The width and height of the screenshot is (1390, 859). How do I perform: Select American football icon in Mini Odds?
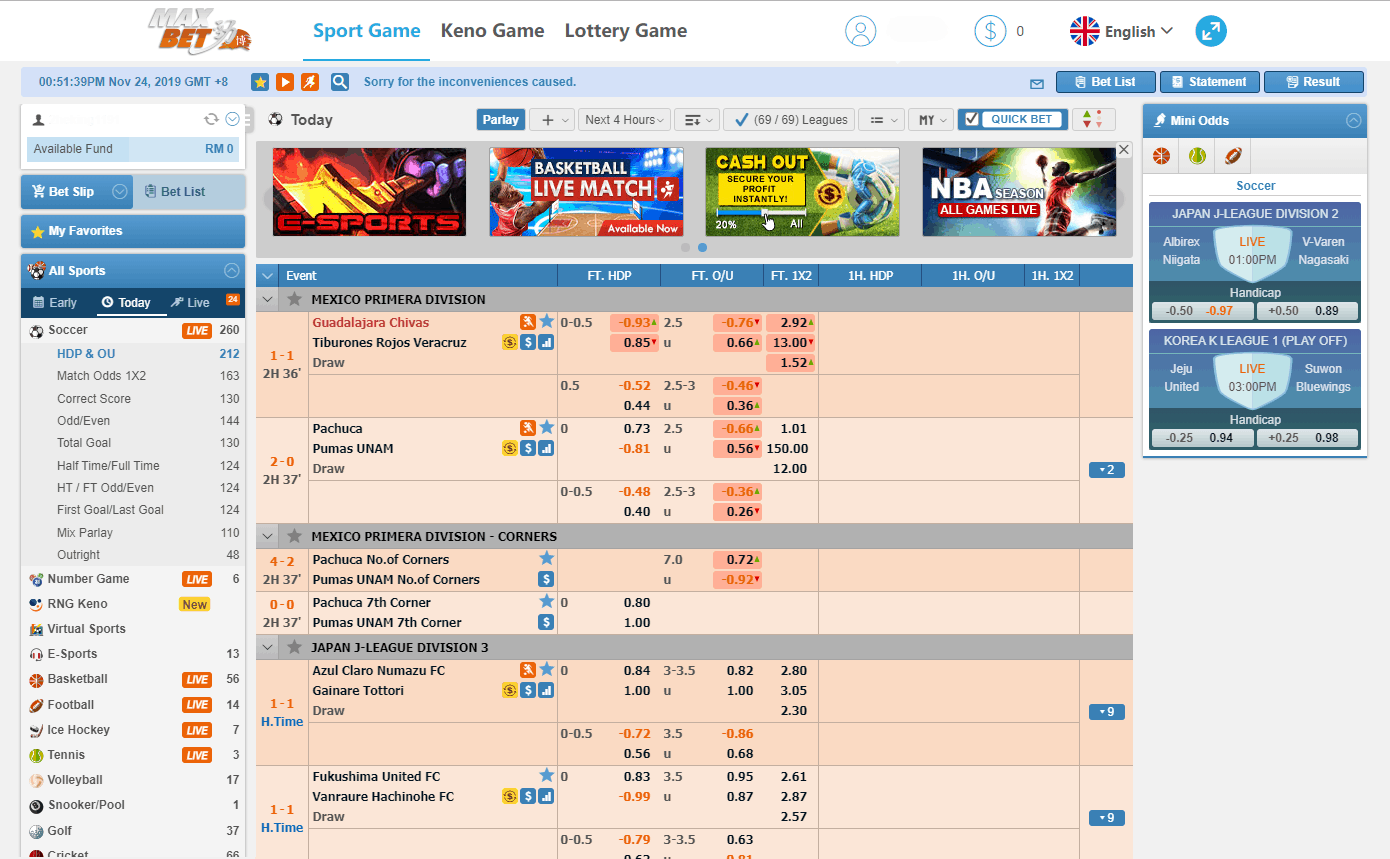[1233, 156]
